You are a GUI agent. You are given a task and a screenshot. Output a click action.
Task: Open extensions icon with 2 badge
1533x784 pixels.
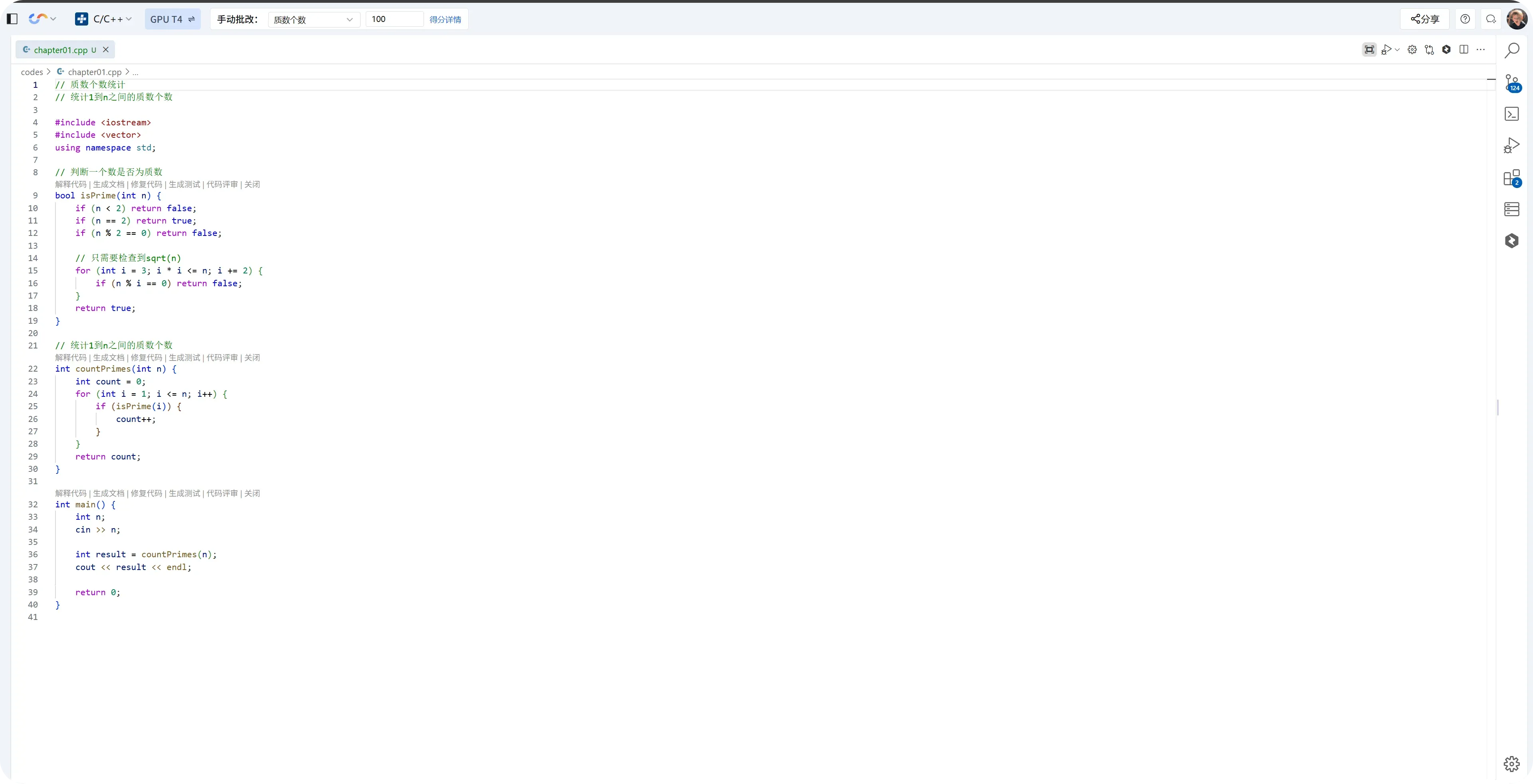pyautogui.click(x=1511, y=178)
